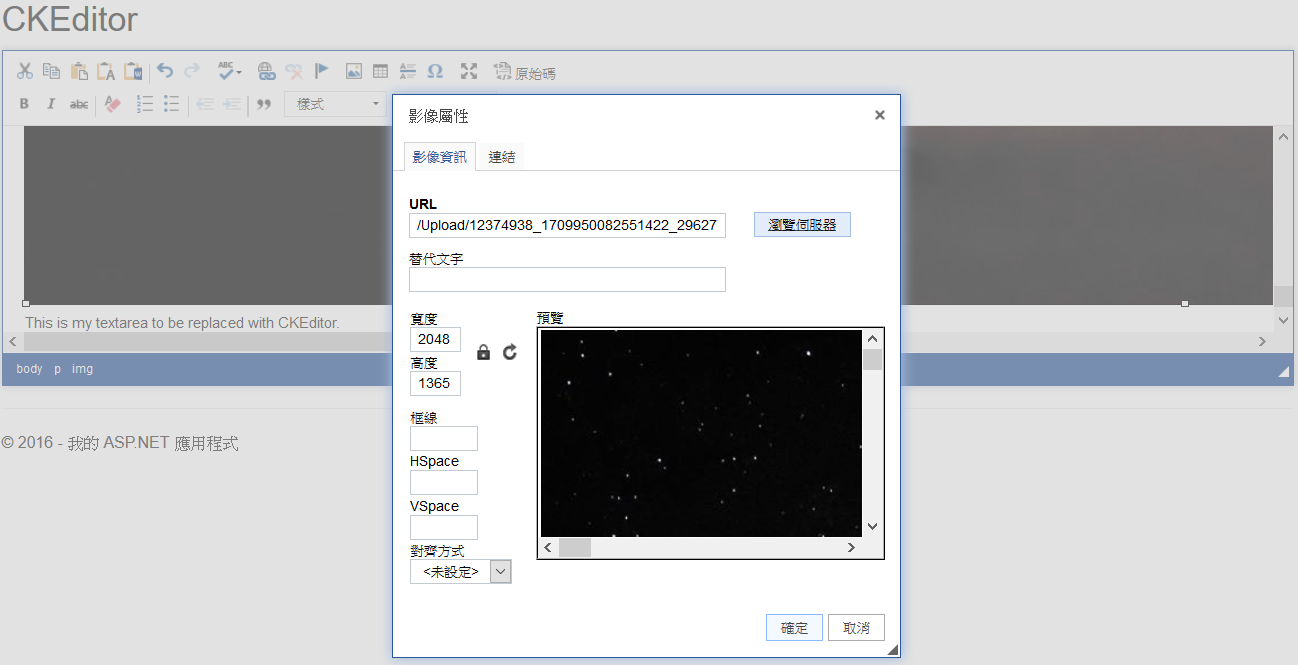
Task: Click the editor resize handle corner
Action: click(1284, 372)
